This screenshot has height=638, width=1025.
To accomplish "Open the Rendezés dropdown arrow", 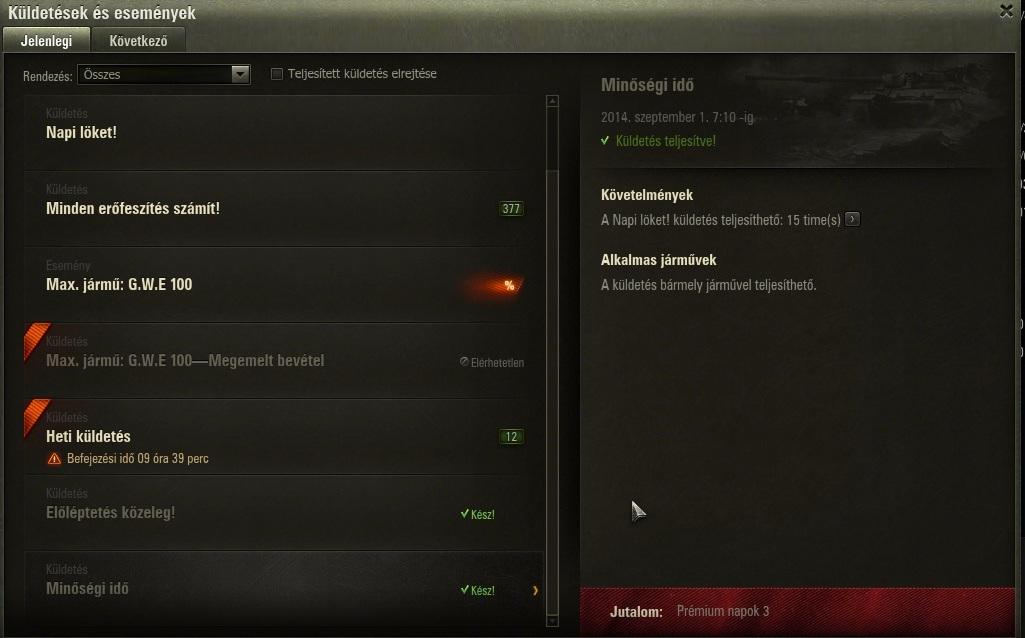I will point(241,75).
